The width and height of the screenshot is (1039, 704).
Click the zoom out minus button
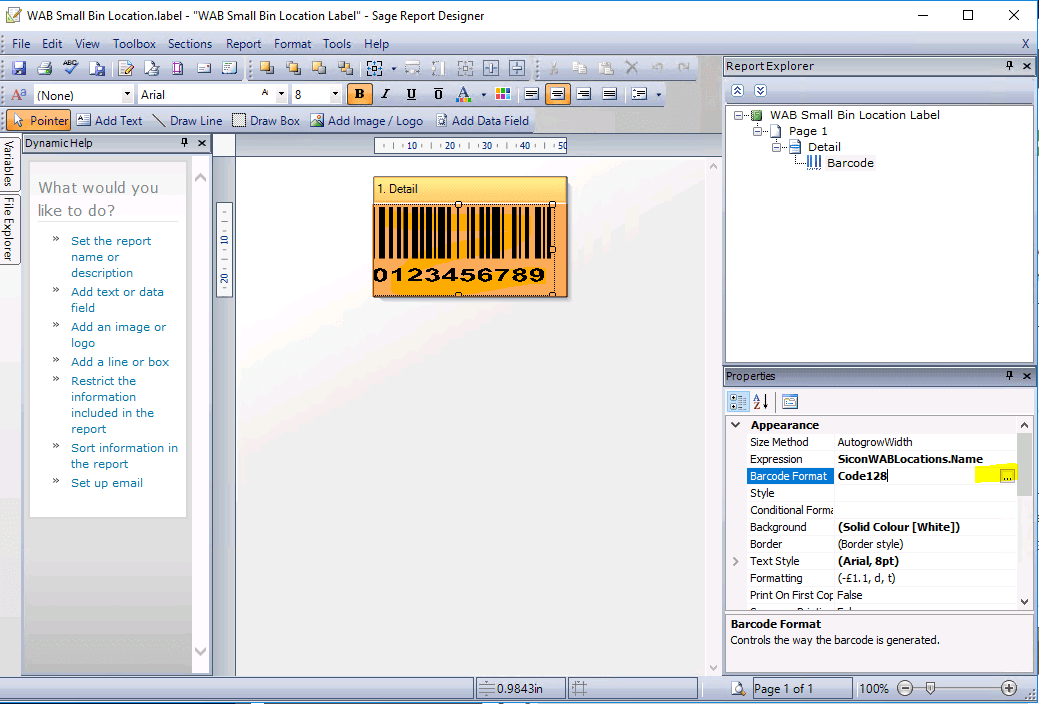(x=906, y=689)
